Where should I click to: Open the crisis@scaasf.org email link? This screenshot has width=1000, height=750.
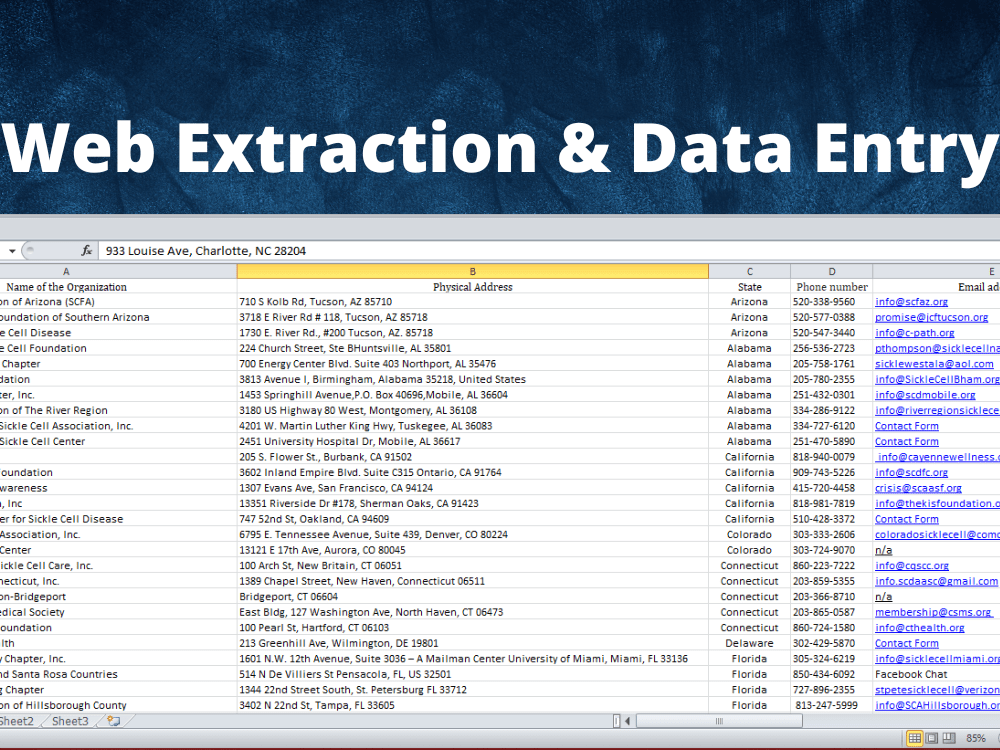click(x=918, y=488)
